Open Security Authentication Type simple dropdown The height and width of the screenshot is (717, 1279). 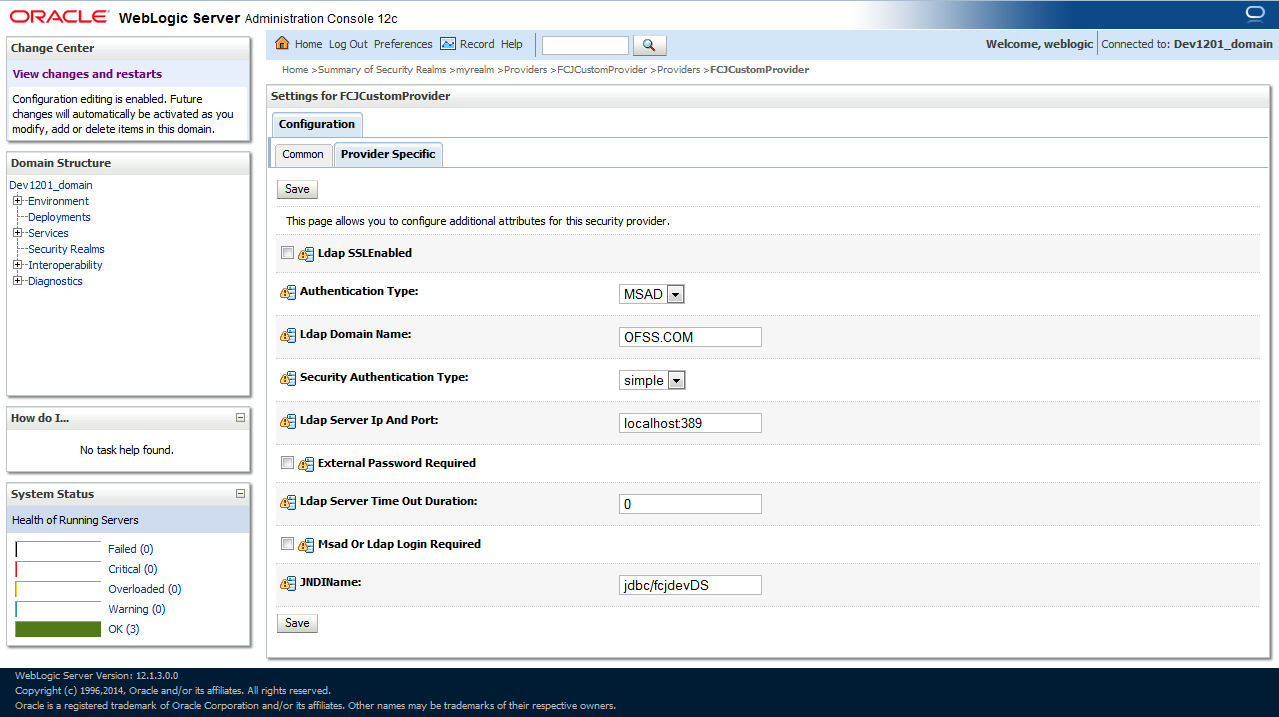click(652, 380)
